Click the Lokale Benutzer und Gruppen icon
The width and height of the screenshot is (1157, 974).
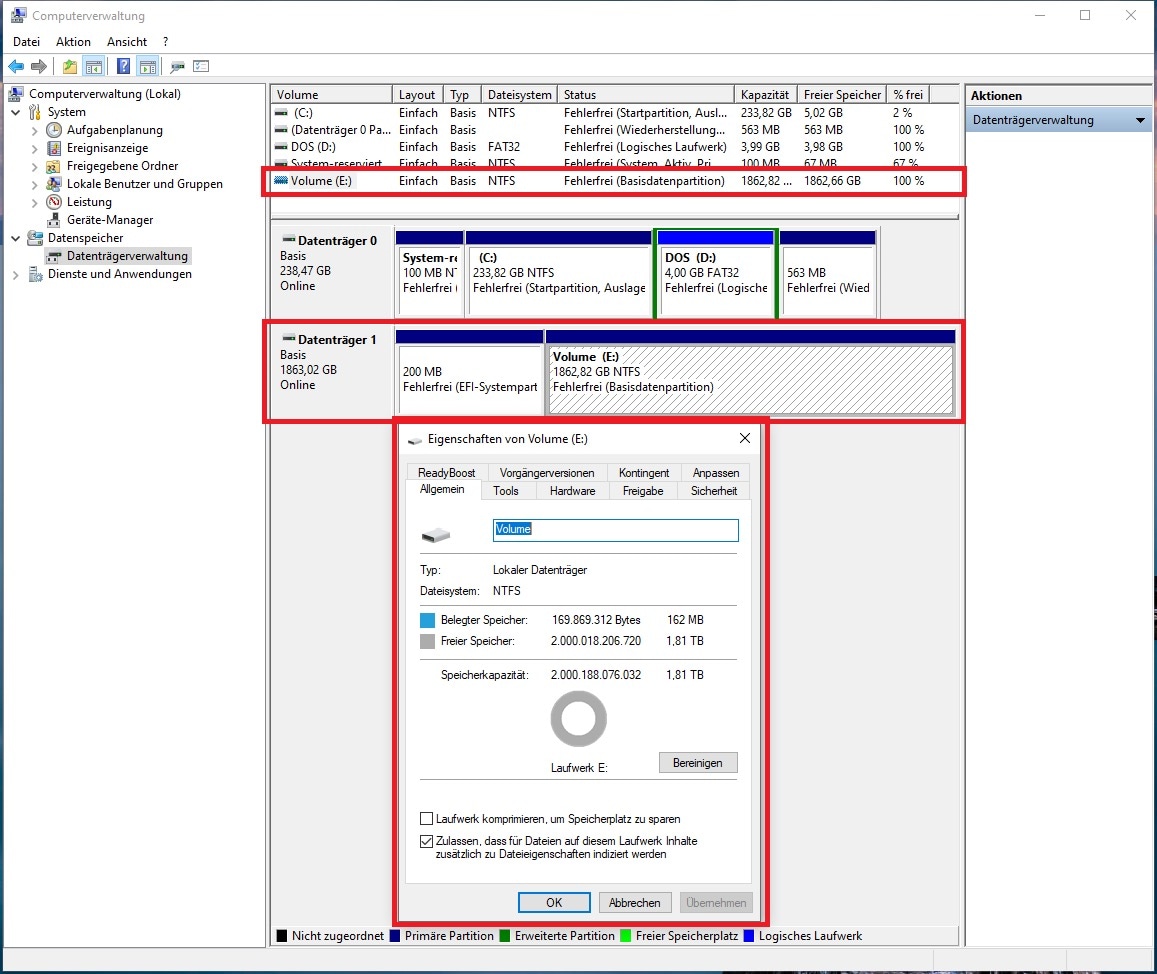coord(54,184)
